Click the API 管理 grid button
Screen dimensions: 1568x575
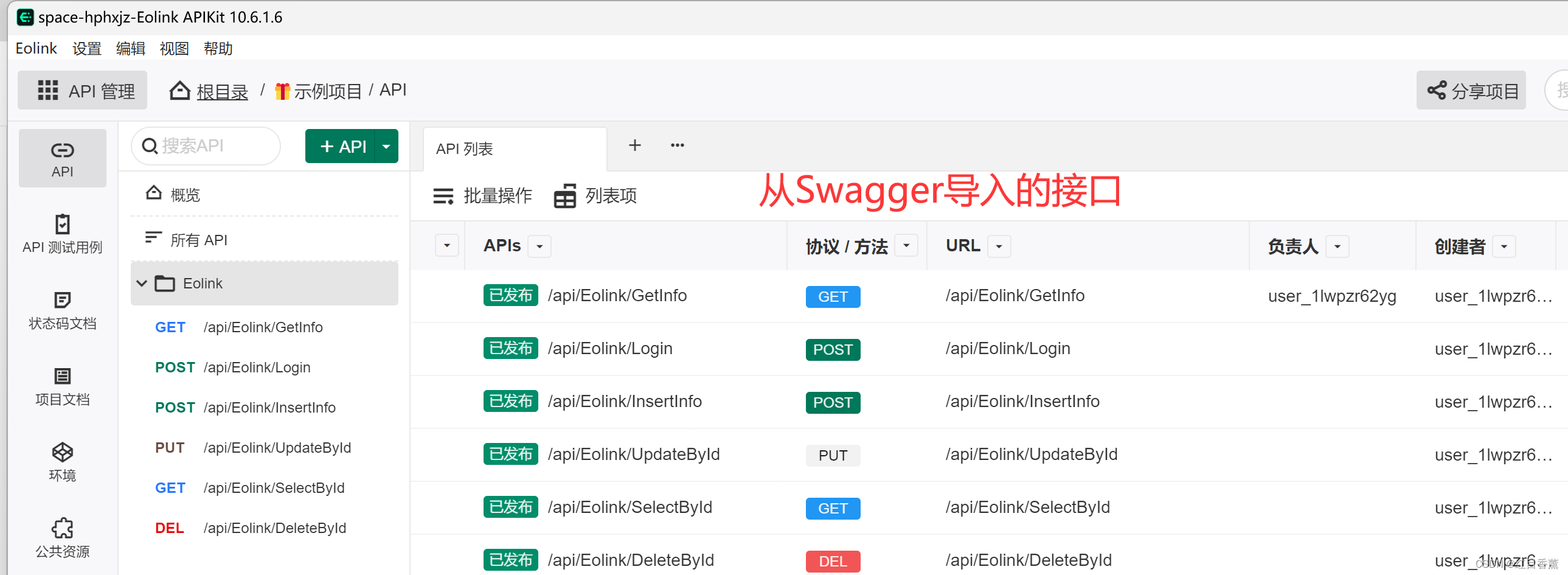coord(83,91)
